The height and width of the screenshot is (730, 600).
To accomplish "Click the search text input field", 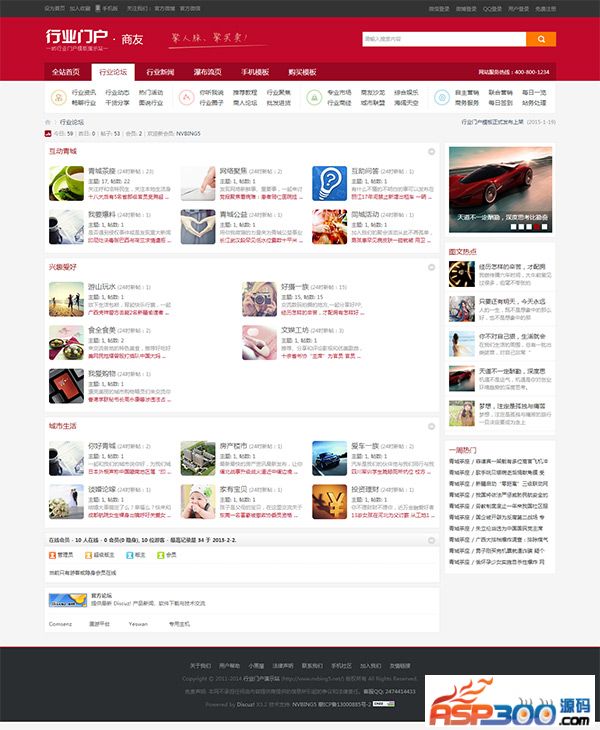I will 444,39.
